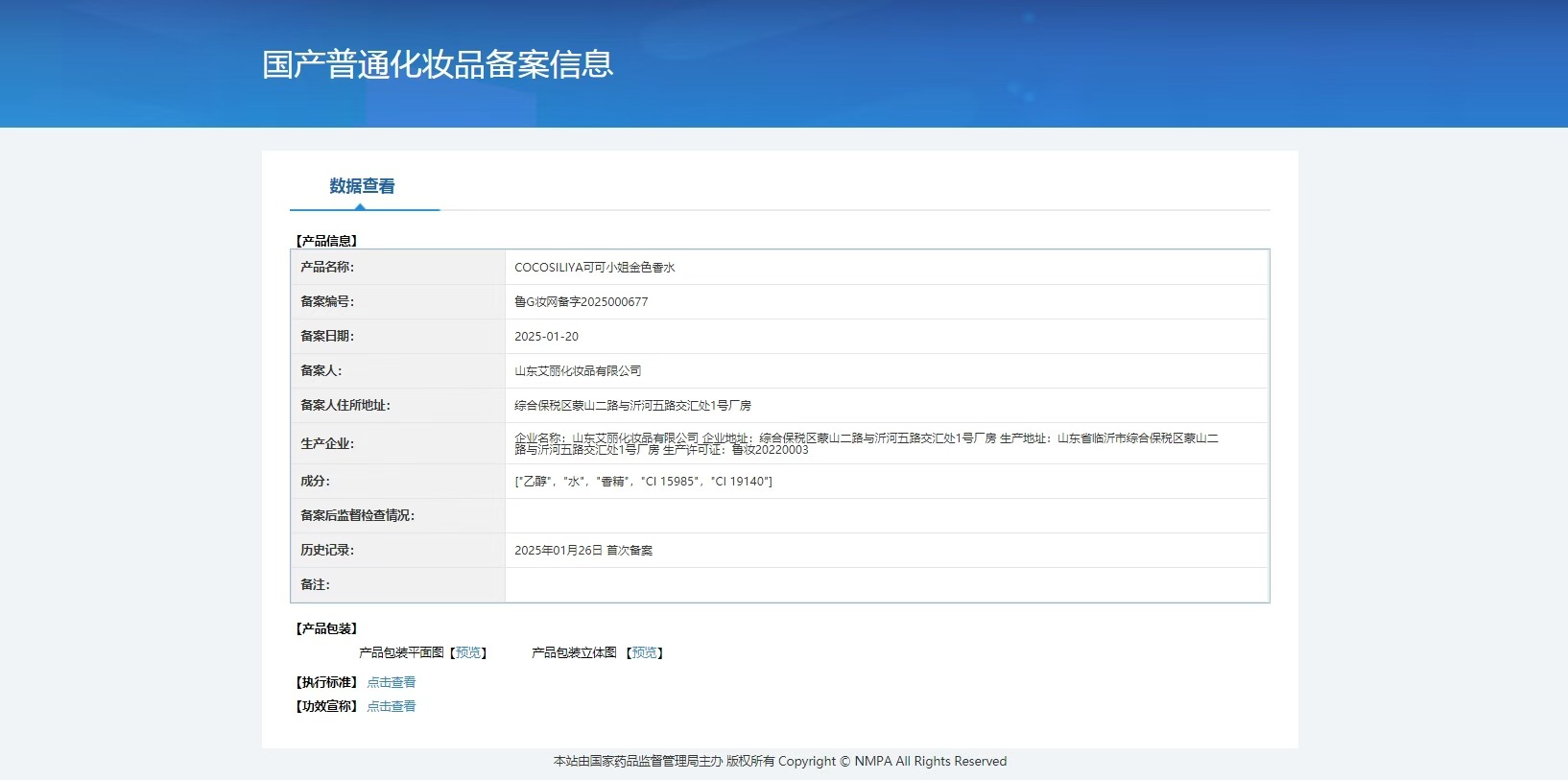Select the product name COCOSILIYA可可小姐金色香水
This screenshot has width=1568, height=780.
click(595, 268)
